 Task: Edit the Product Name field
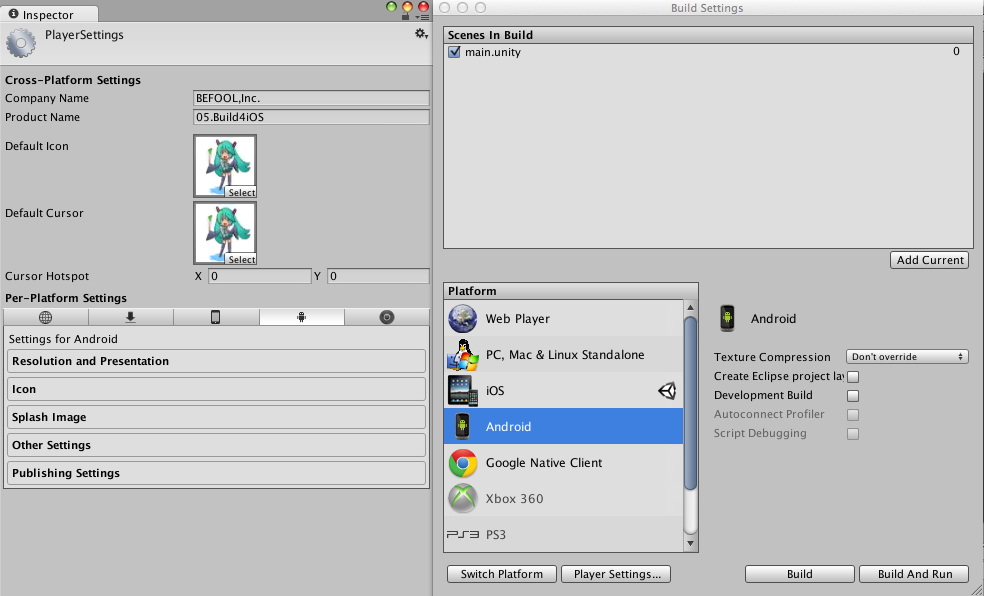tap(312, 117)
